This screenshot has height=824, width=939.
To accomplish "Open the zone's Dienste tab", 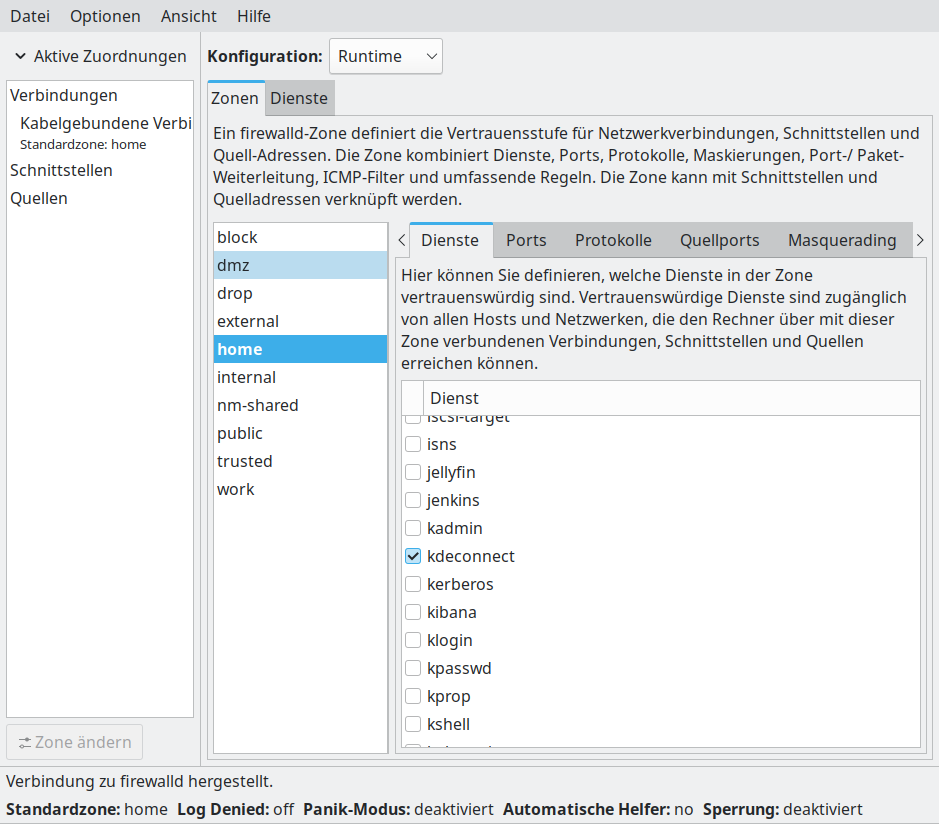I will 450,240.
